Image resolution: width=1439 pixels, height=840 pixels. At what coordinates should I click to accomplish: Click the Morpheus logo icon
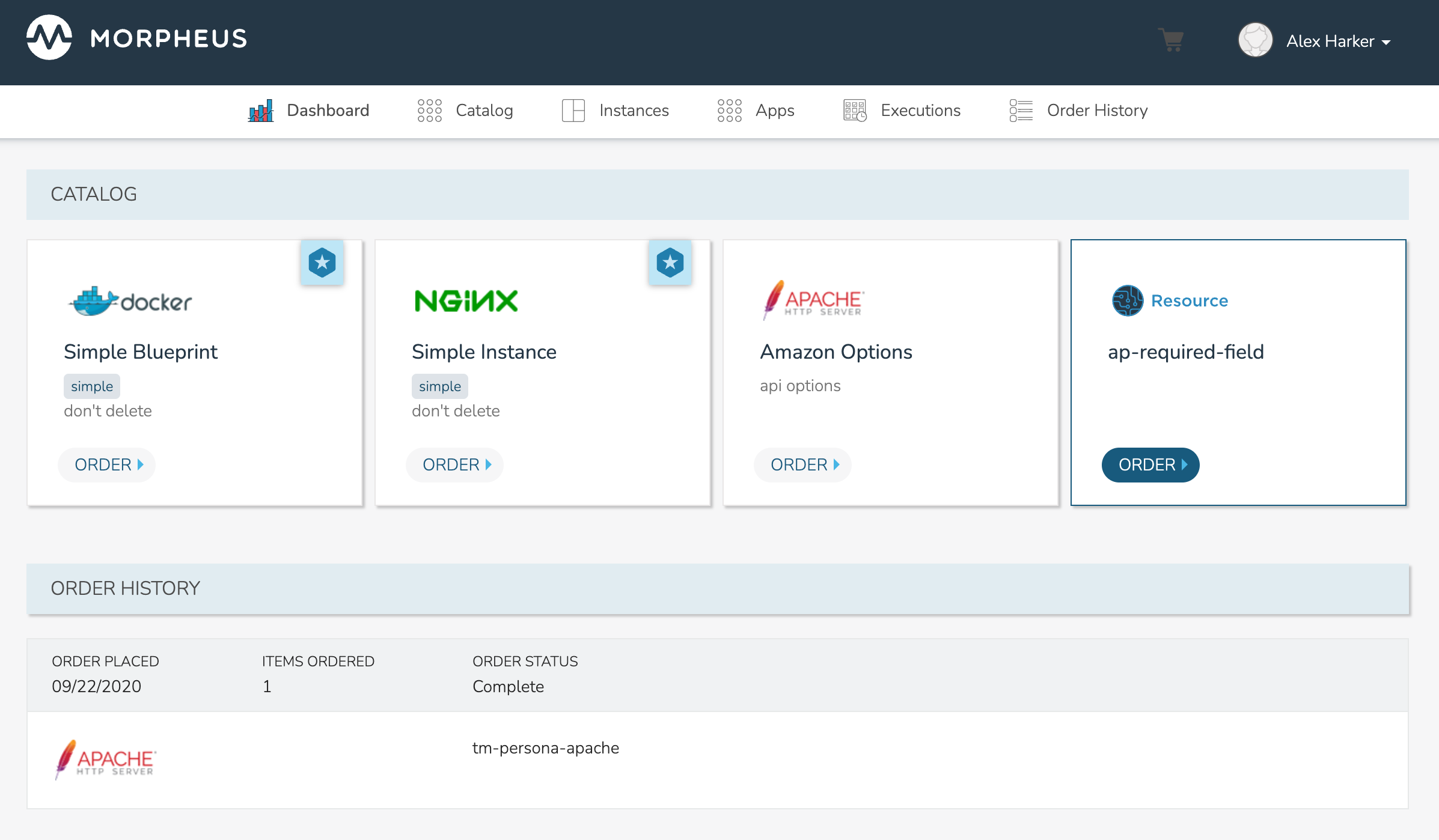[49, 38]
